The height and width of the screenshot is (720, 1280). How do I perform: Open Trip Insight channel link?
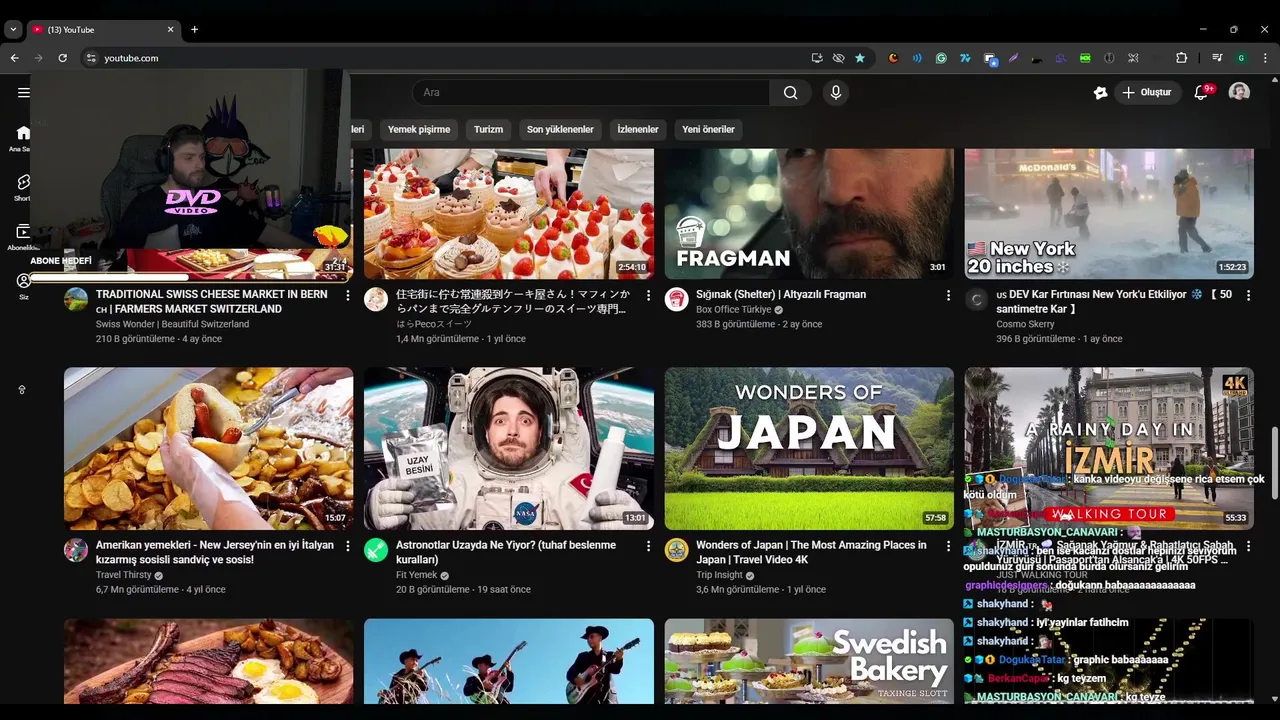pyautogui.click(x=719, y=575)
